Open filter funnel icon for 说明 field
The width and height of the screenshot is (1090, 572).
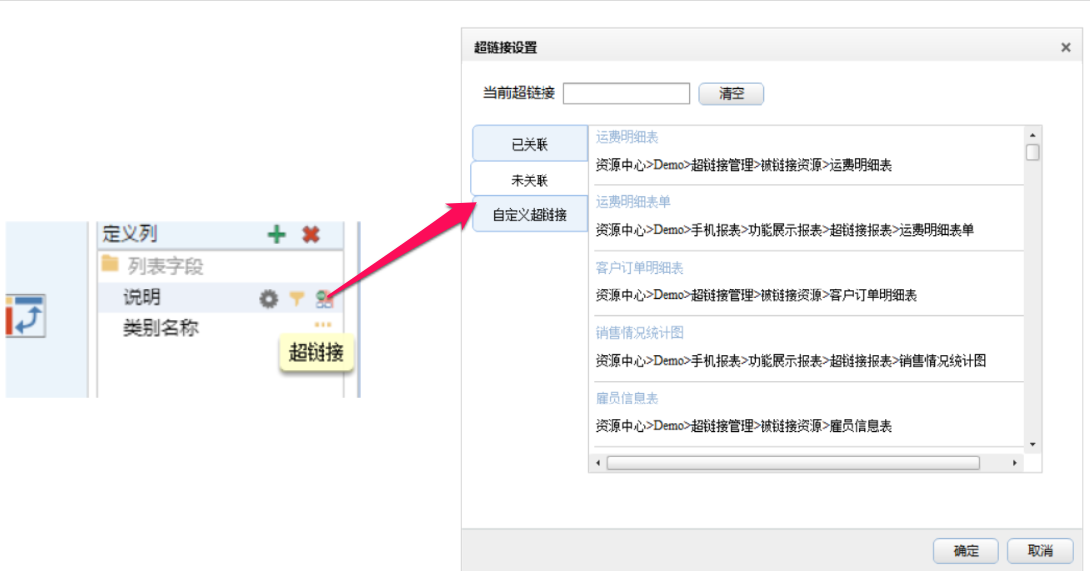(297, 299)
